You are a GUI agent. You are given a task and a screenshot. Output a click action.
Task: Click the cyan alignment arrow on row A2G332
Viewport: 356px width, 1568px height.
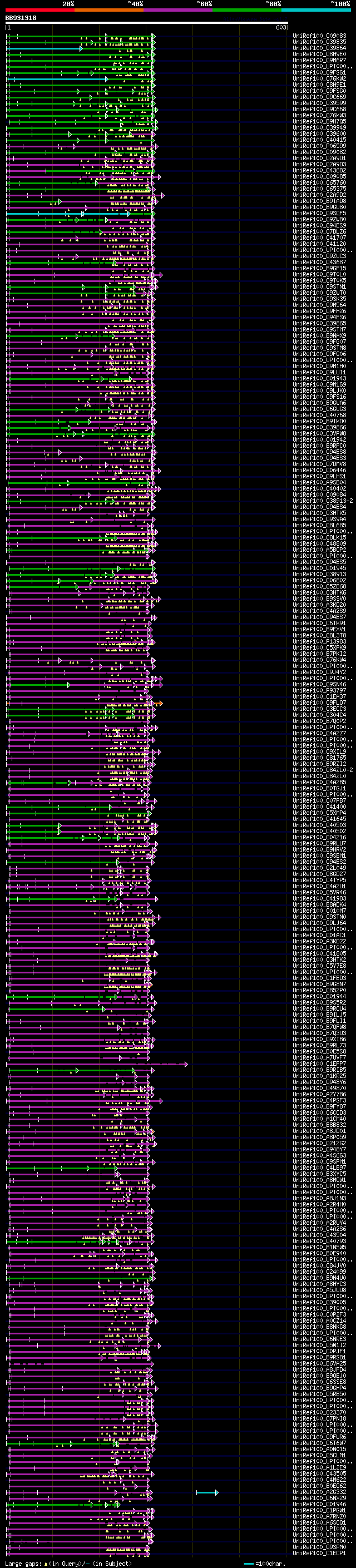(207, 1492)
